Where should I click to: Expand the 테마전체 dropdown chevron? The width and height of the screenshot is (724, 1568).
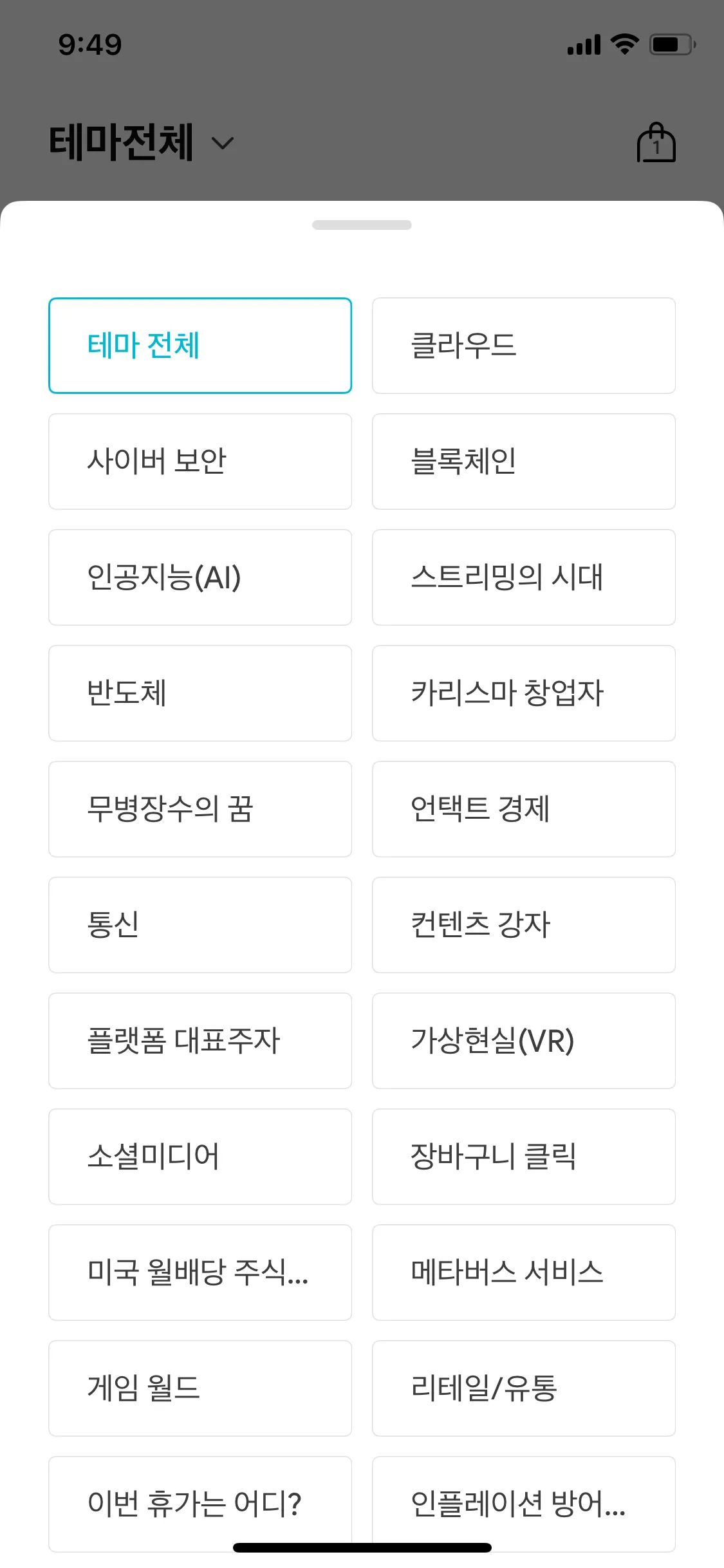[223, 143]
